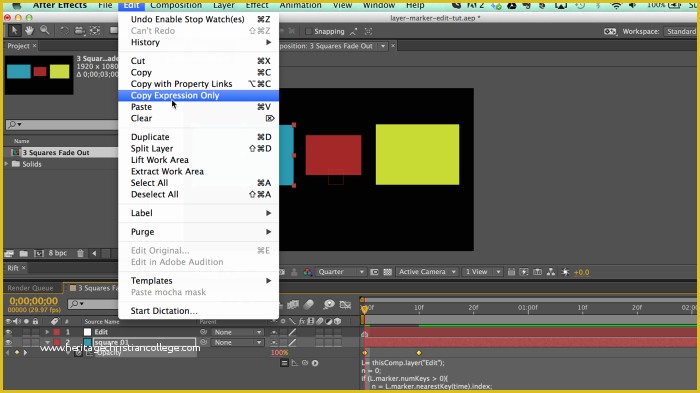Open the Active Camera dropdown
The width and height of the screenshot is (700, 393).
click(427, 272)
